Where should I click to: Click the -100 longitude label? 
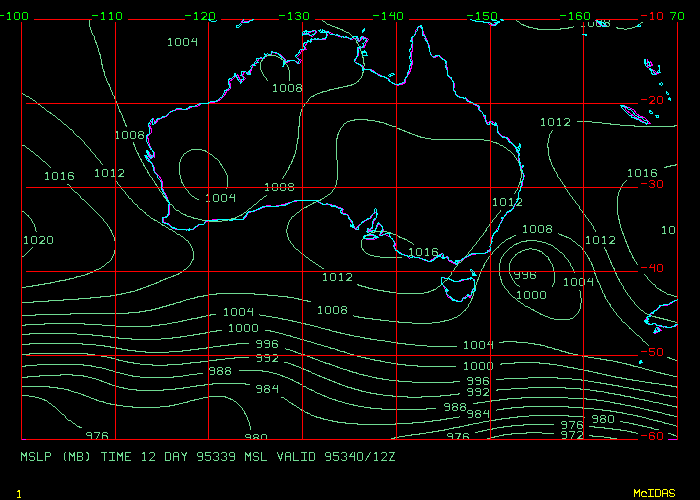click(14, 17)
